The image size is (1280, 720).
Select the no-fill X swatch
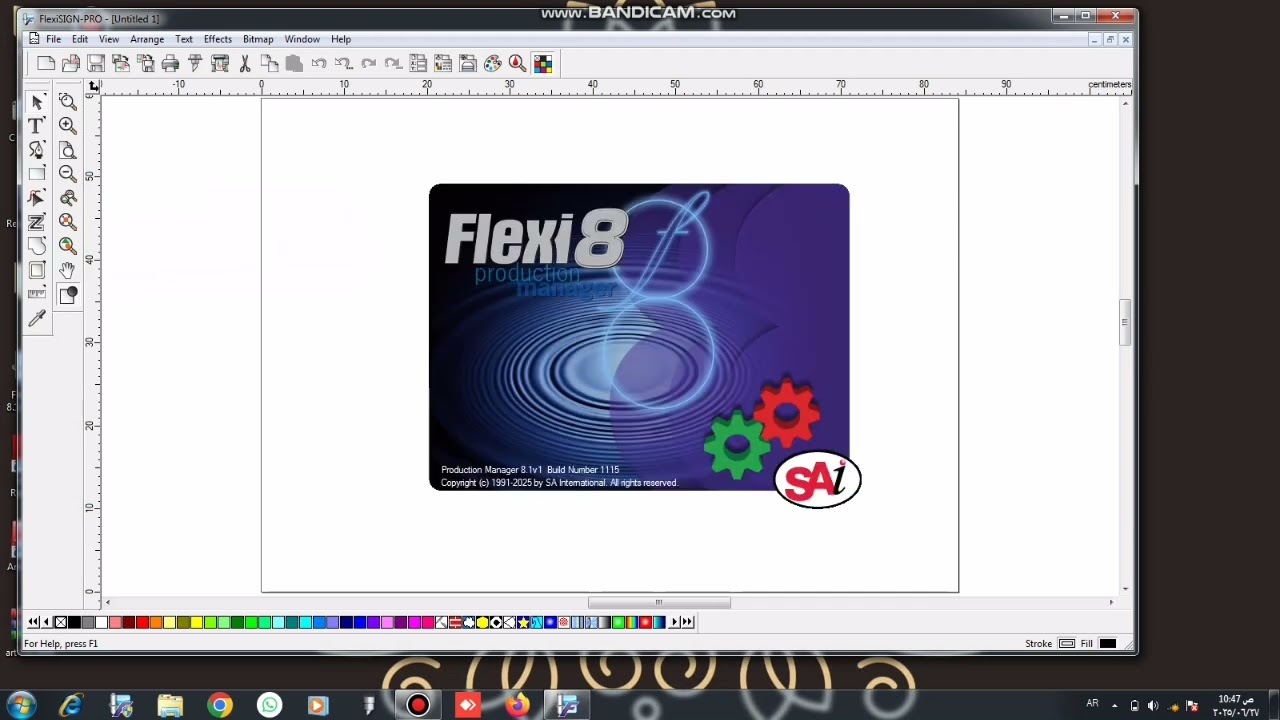coord(61,622)
